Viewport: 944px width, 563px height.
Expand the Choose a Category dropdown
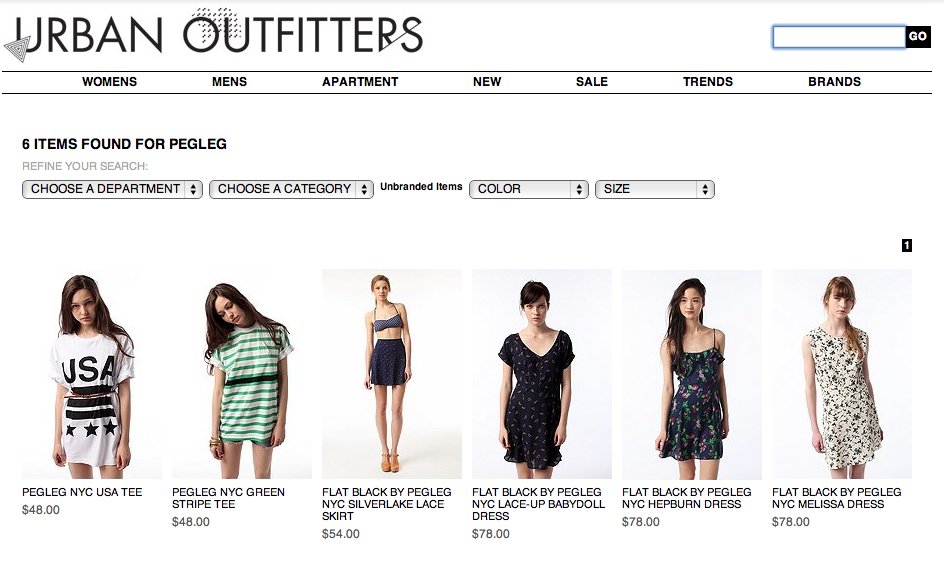coord(291,189)
